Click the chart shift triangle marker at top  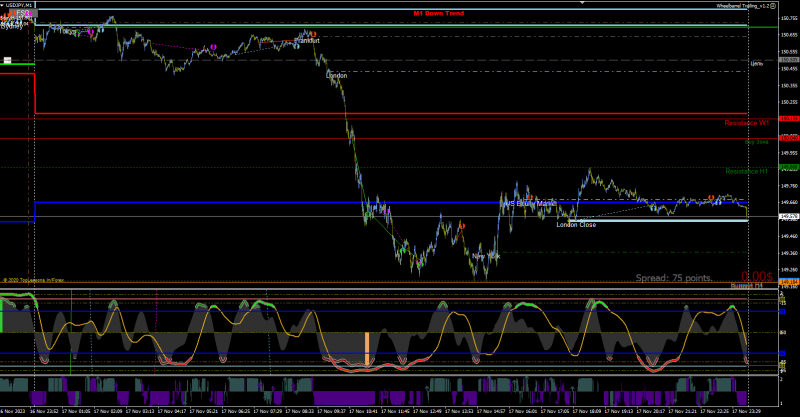click(x=582, y=3)
